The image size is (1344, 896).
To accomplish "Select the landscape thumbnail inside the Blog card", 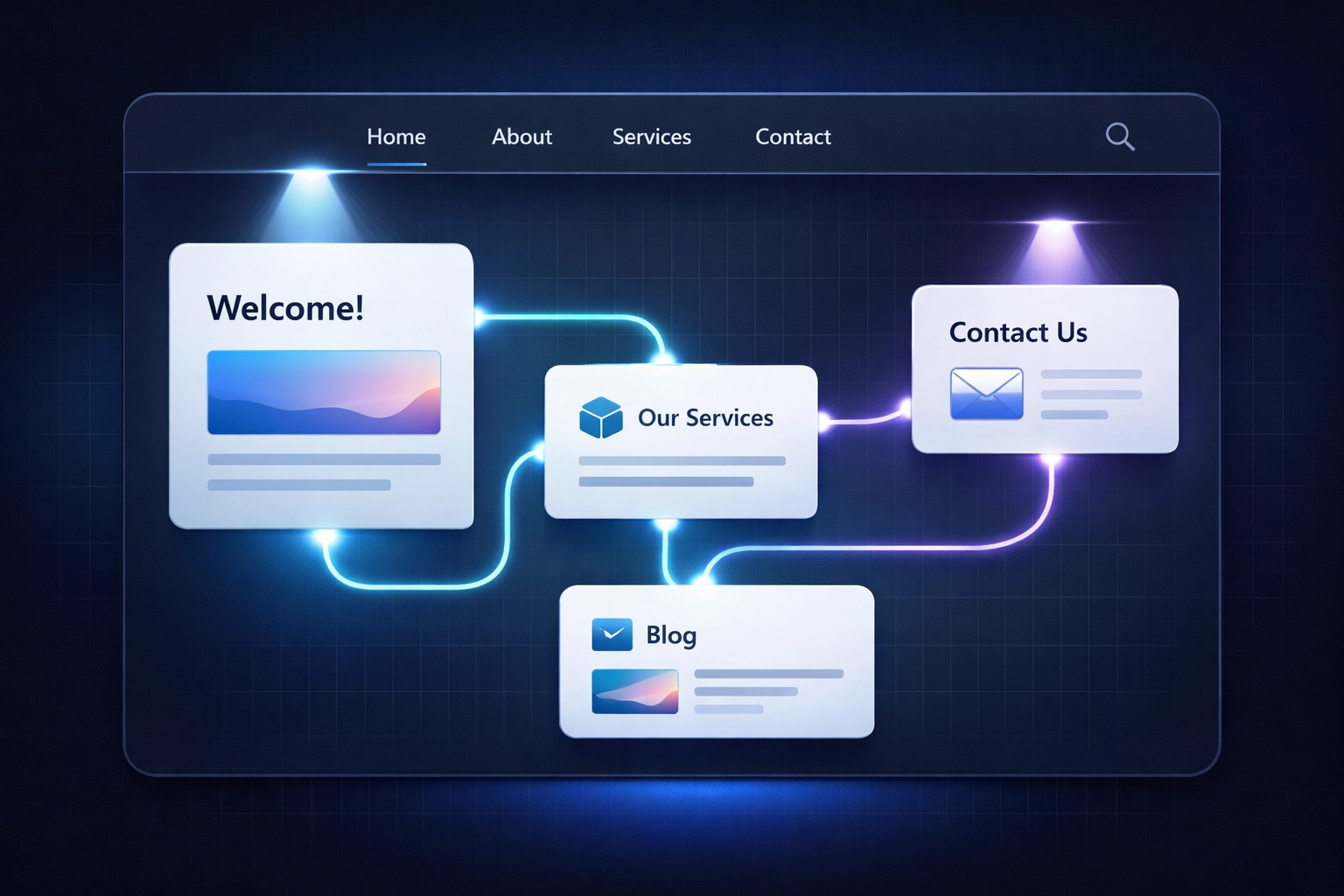I will point(636,691).
